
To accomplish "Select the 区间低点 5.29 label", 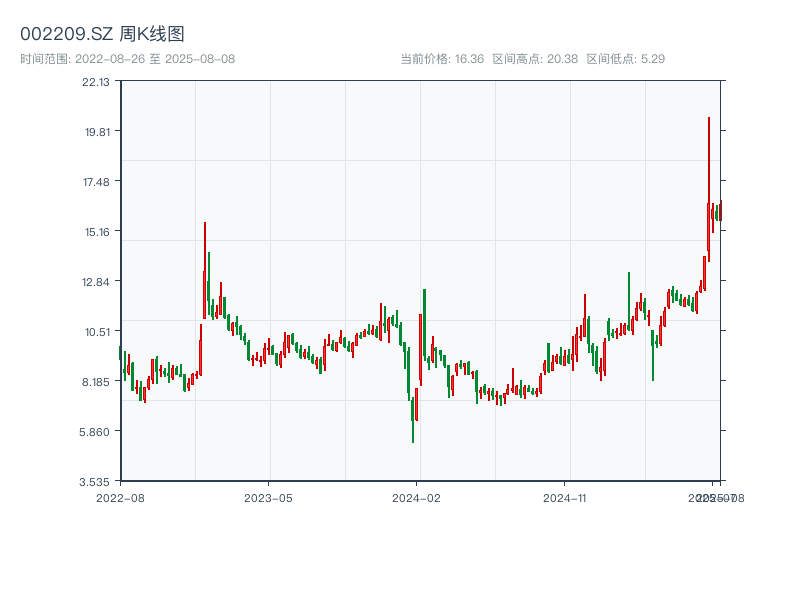I will click(625, 59).
